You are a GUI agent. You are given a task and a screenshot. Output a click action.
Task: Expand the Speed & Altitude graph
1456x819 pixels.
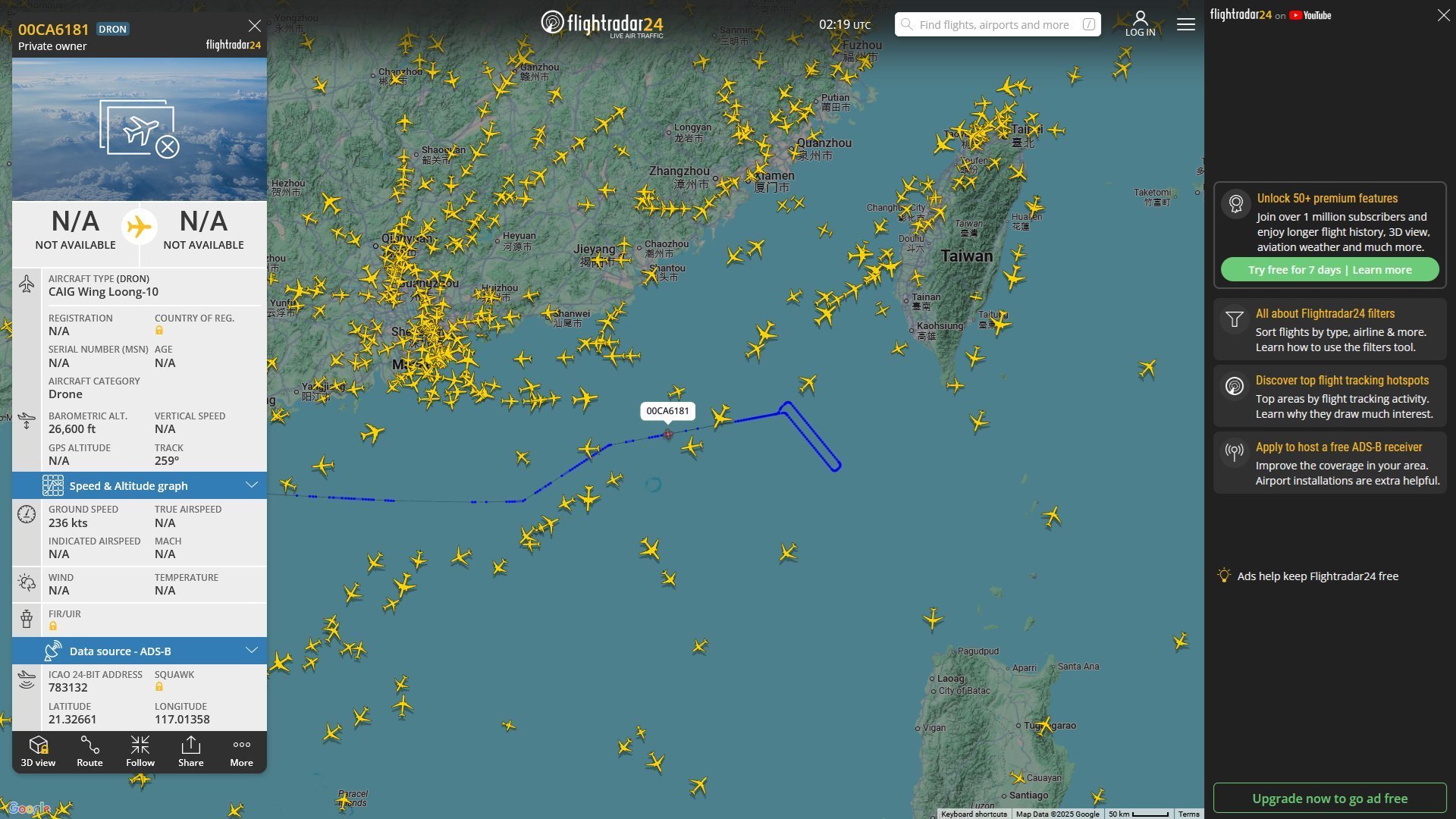[x=140, y=485]
